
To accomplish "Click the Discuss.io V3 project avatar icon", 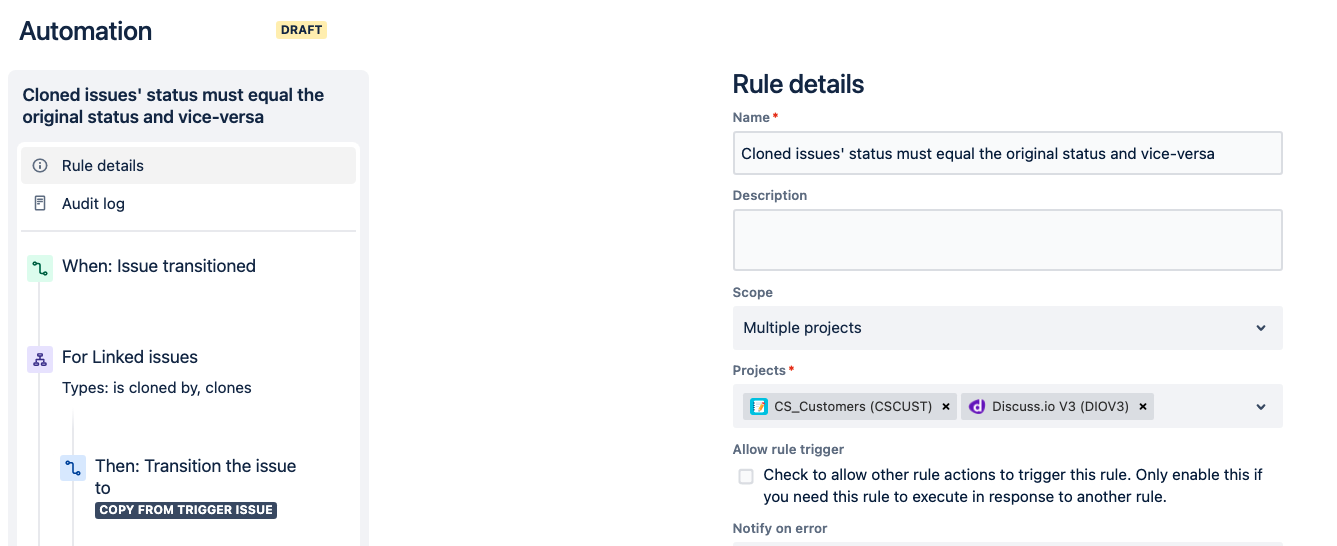I will tap(977, 407).
